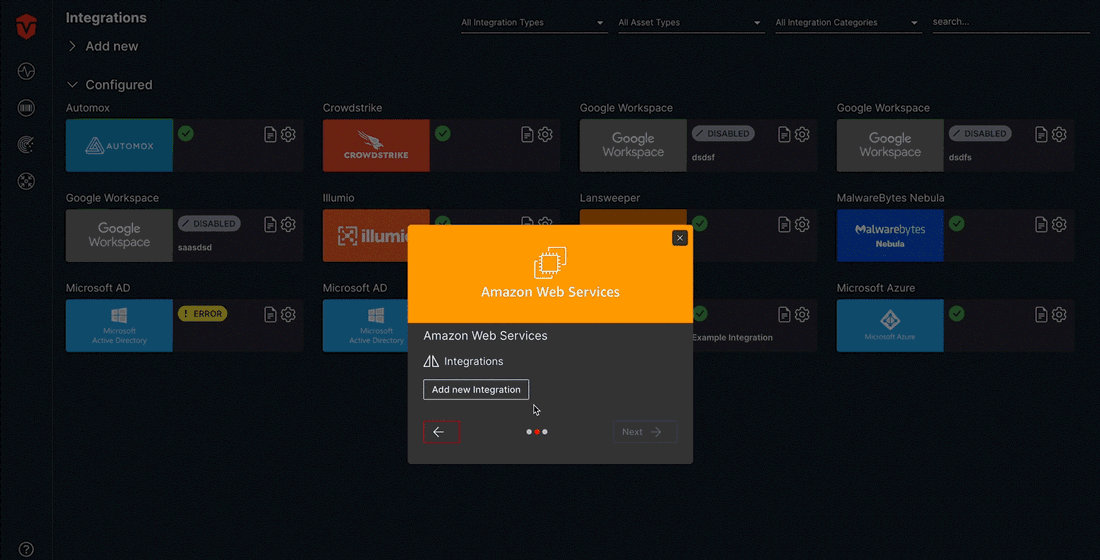Close the Amazon Web Services dialog
Viewport: 1100px width, 560px height.
pyautogui.click(x=680, y=238)
